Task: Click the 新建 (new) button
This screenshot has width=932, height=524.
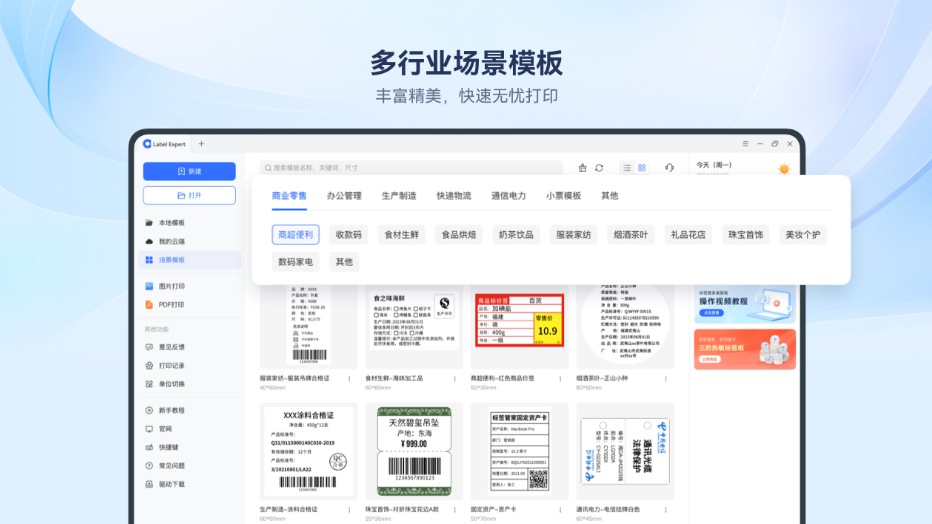Action: coord(189,171)
